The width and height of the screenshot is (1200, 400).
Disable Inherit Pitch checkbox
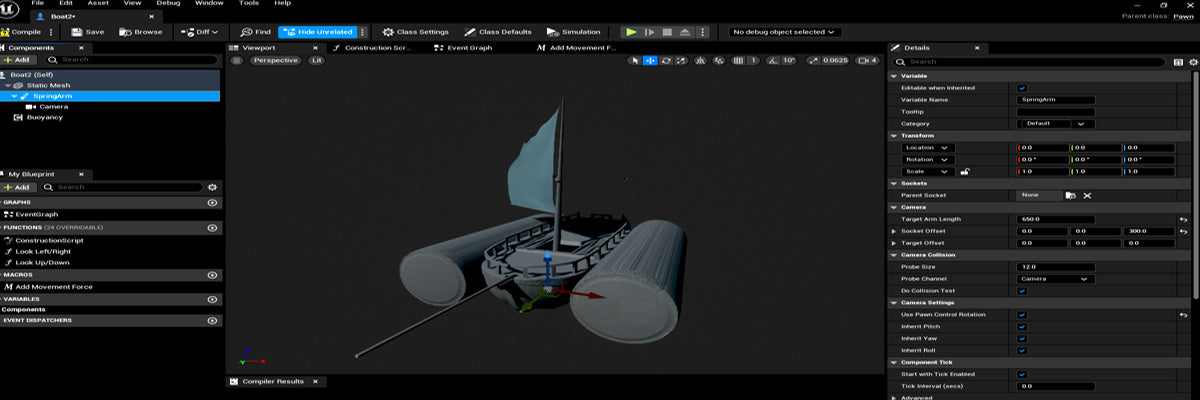pyautogui.click(x=1021, y=327)
